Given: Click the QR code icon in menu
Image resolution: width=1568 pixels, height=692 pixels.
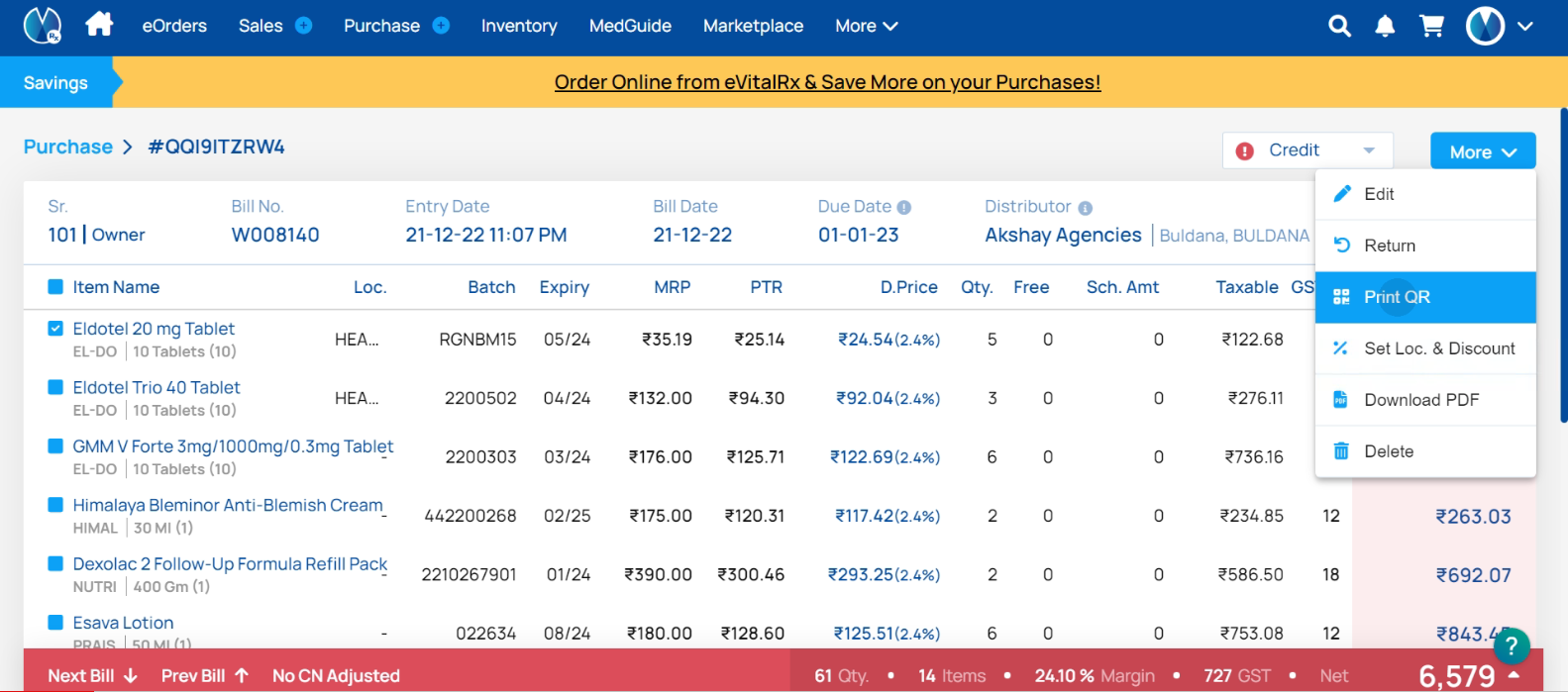Looking at the screenshot, I should (x=1342, y=297).
